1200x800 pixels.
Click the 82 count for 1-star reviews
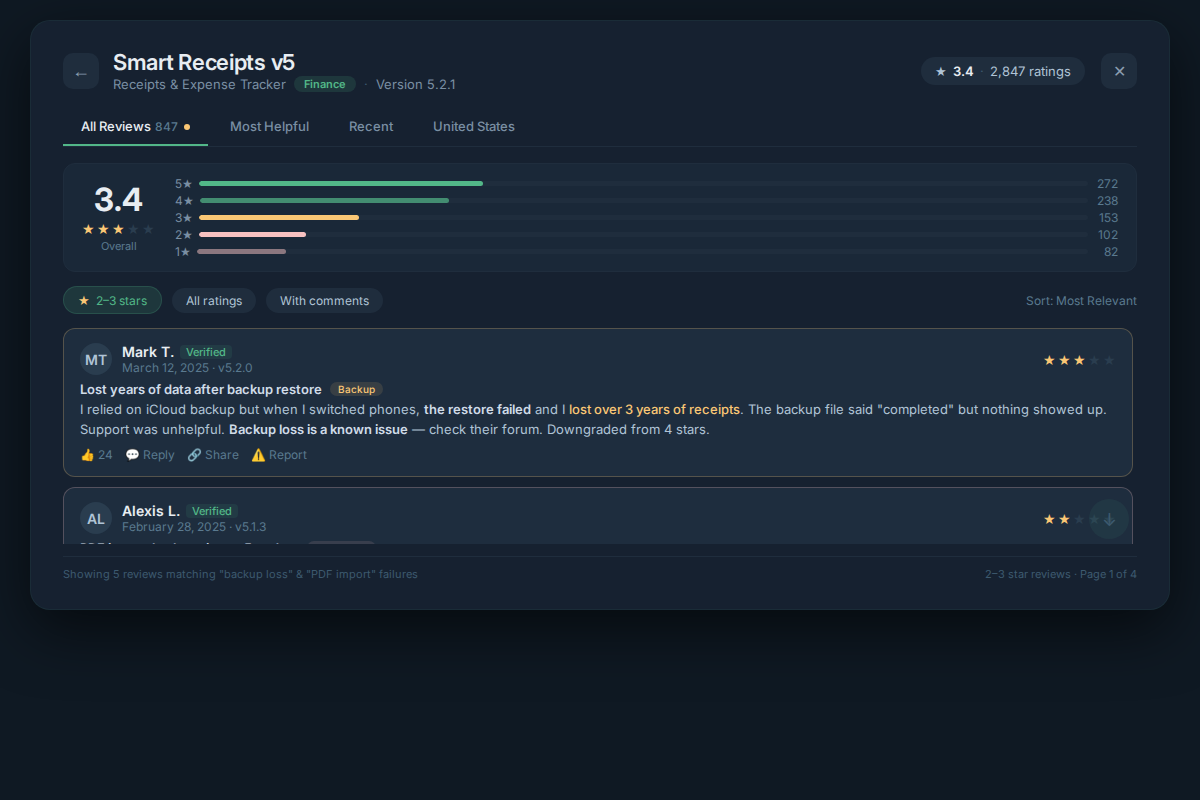tap(1111, 252)
